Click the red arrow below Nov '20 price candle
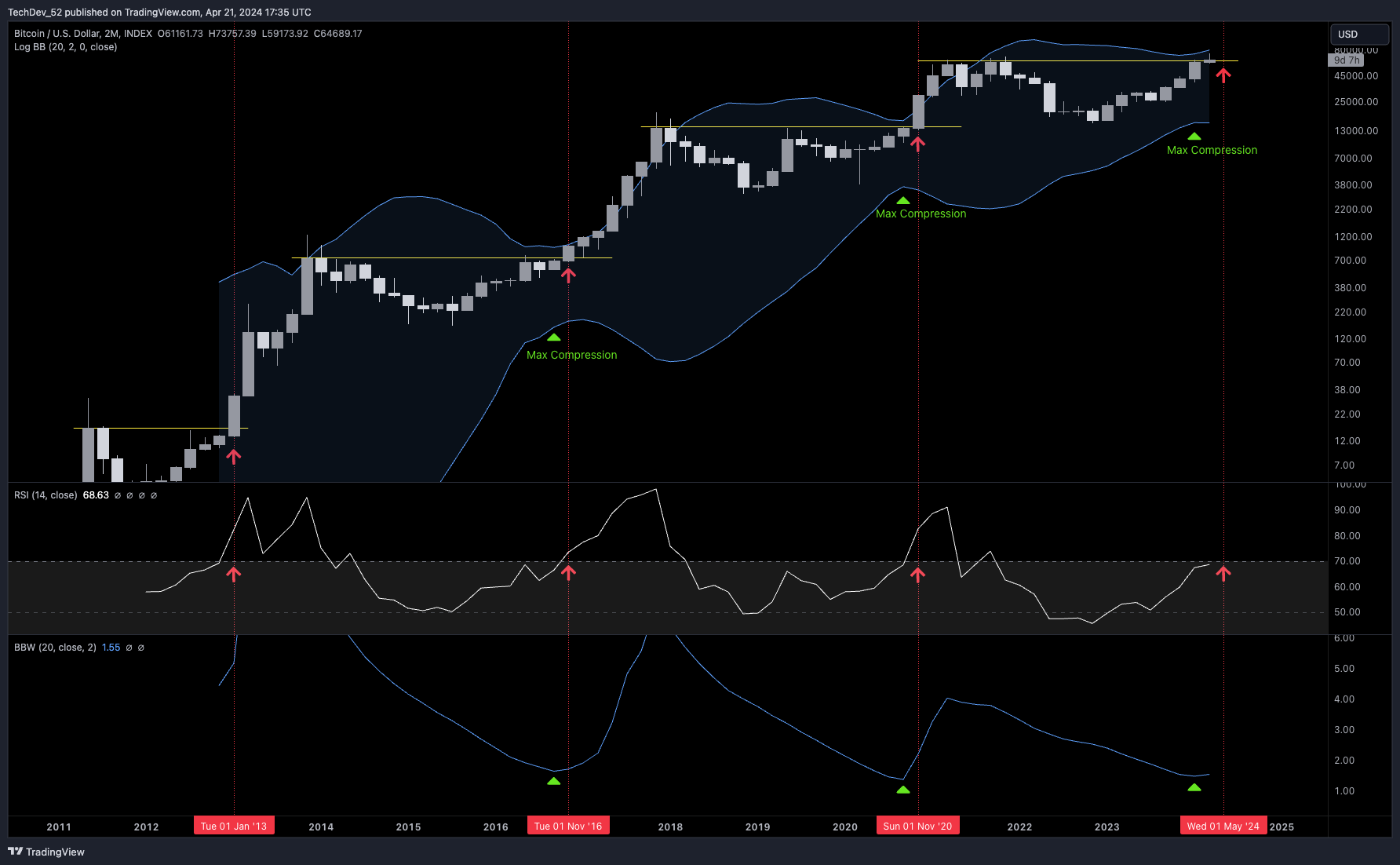The image size is (1400, 865). (x=917, y=143)
